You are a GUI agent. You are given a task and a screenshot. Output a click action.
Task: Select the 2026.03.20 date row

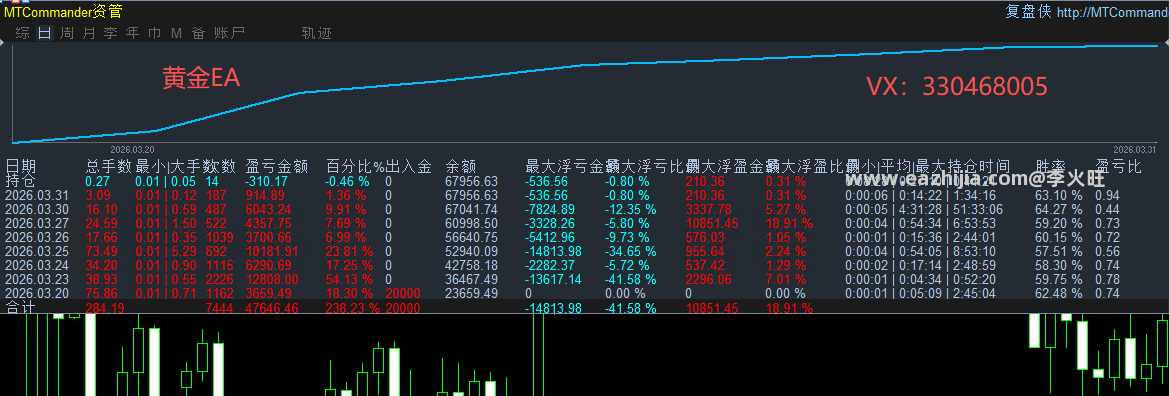click(x=37, y=293)
